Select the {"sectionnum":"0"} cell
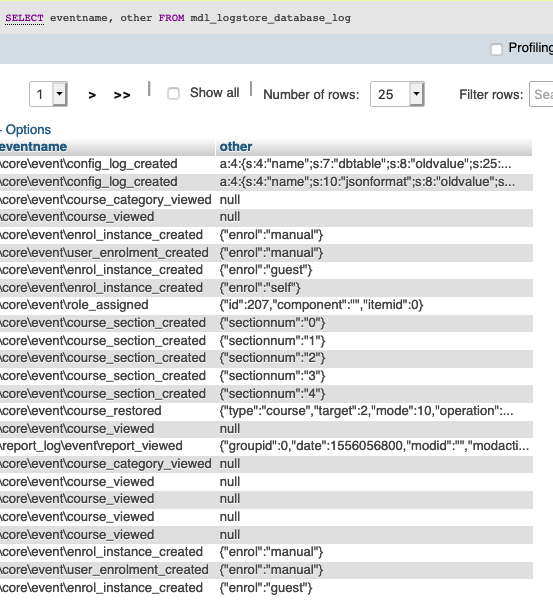 point(374,323)
